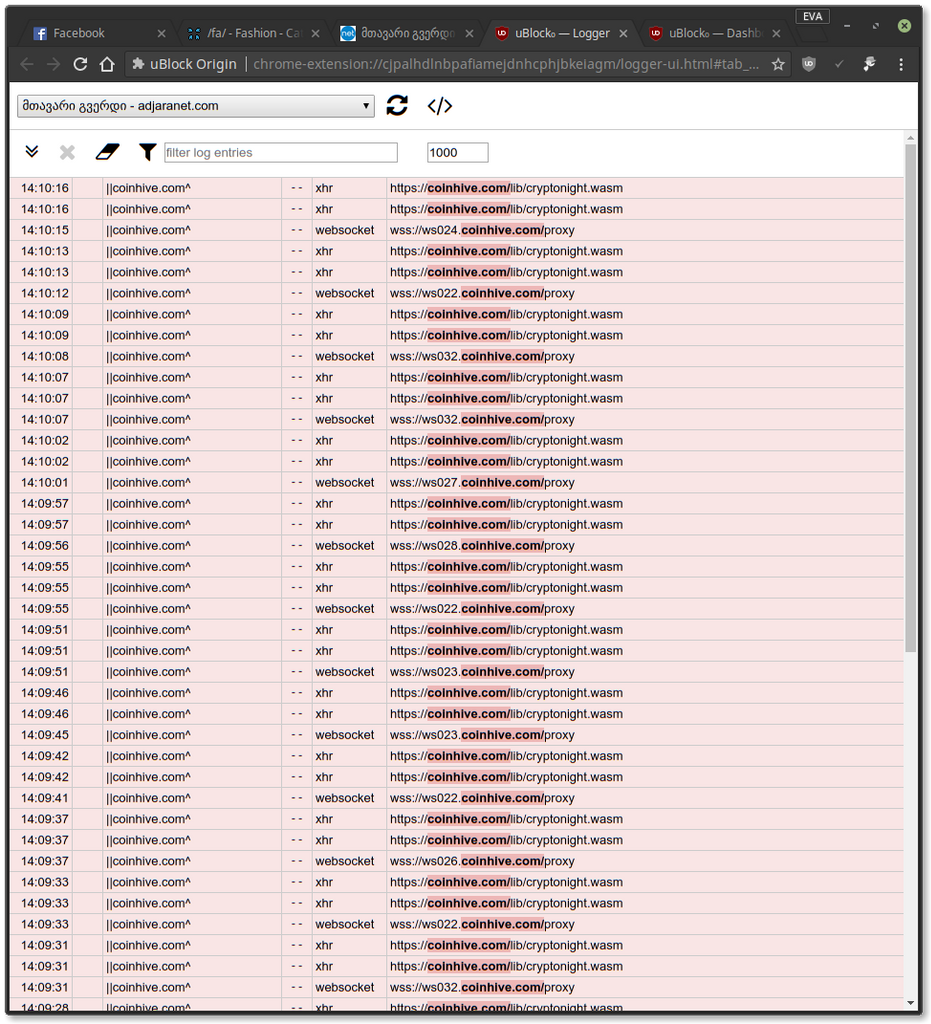Screen dimensions: 931x1024
Task: Go to the browser Home icon
Action: point(107,64)
